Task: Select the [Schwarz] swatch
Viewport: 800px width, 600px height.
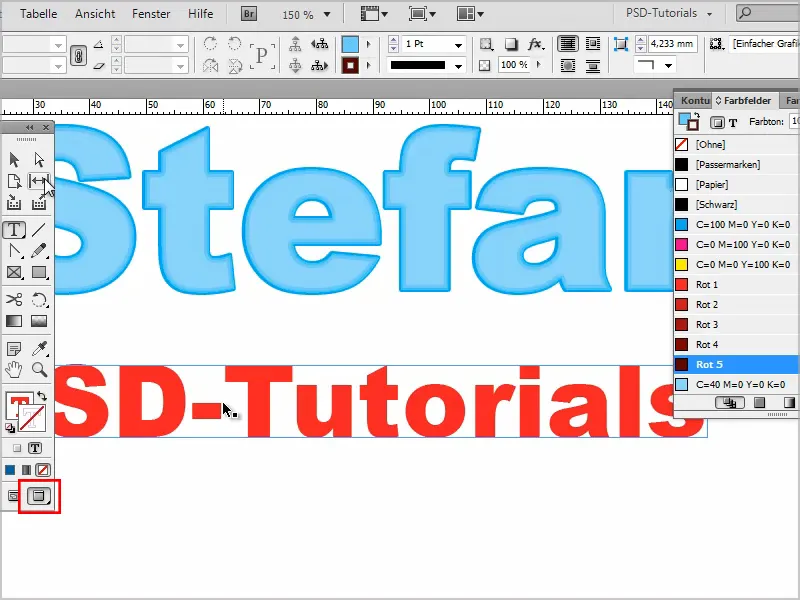Action: (737, 205)
